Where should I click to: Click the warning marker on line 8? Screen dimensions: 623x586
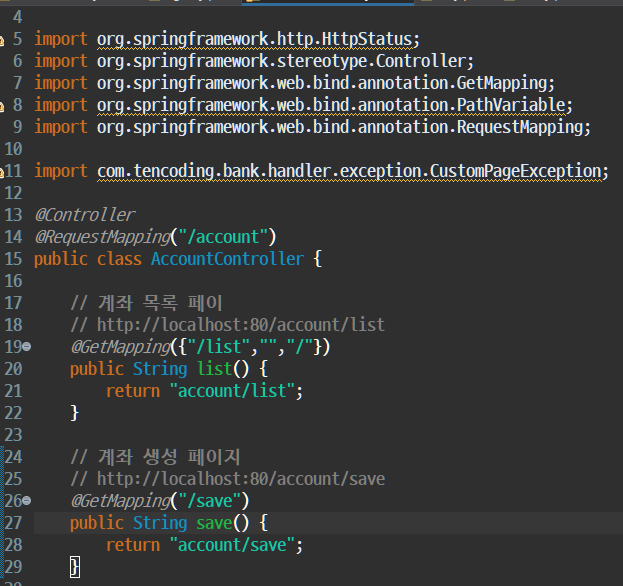tap(2, 106)
